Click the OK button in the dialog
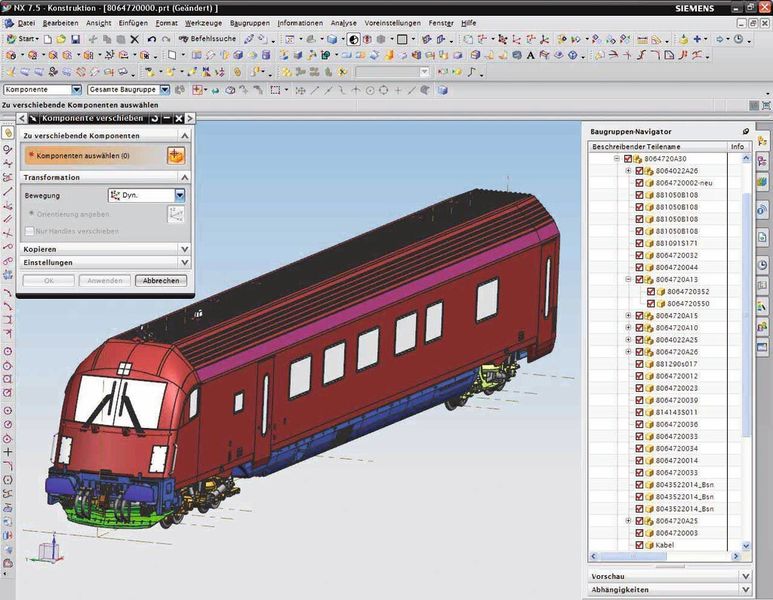 pos(49,281)
